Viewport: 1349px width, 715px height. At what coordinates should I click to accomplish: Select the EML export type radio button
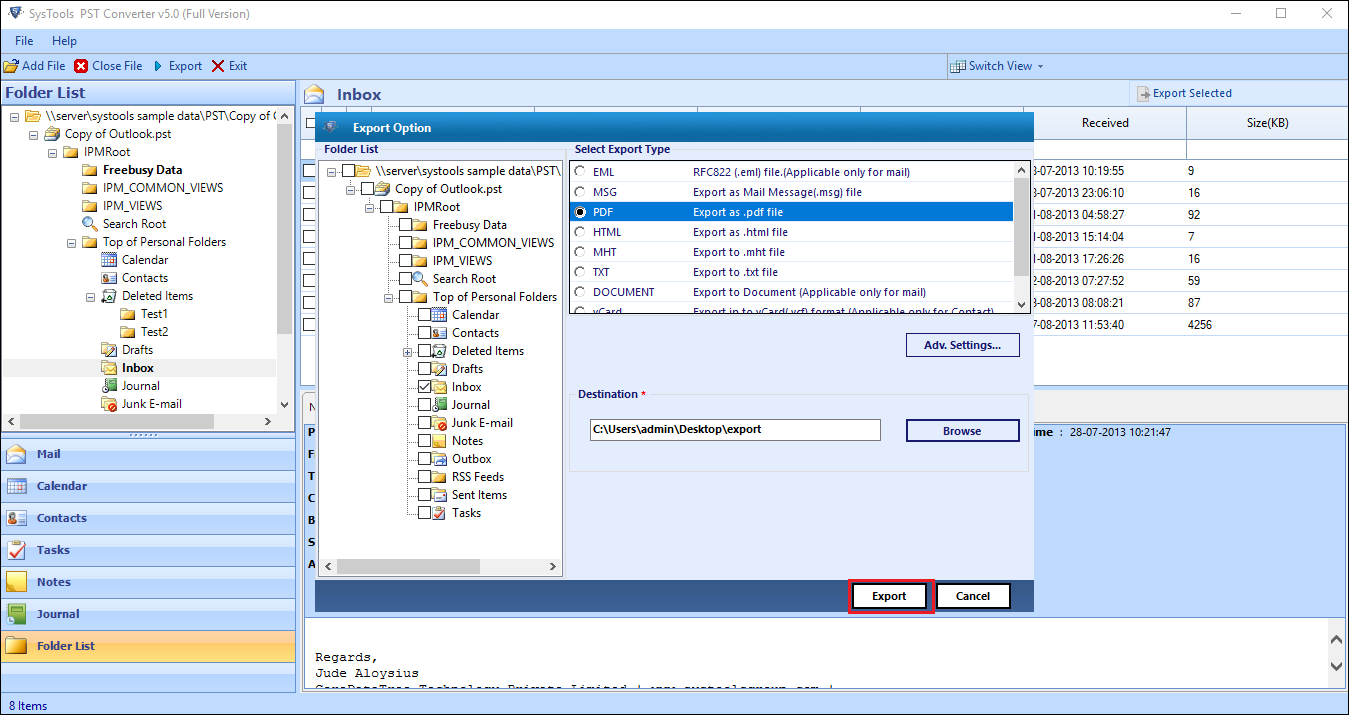coord(580,172)
